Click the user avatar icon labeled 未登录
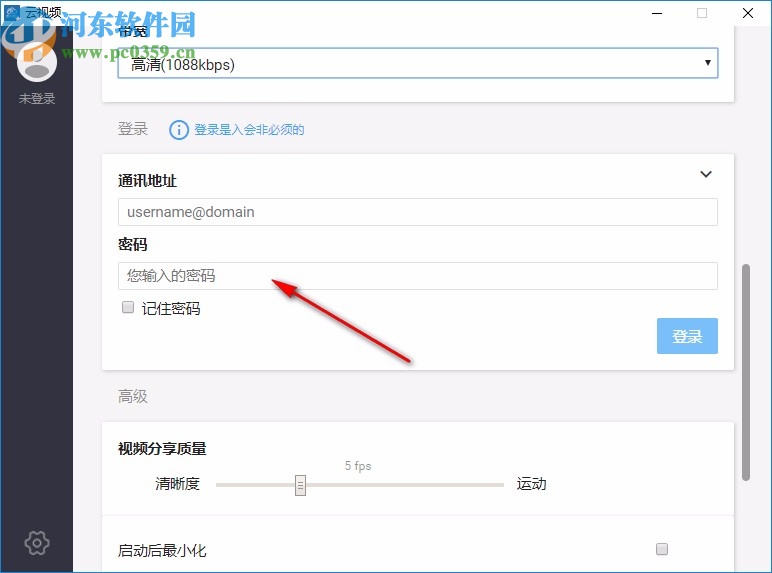 (x=37, y=62)
